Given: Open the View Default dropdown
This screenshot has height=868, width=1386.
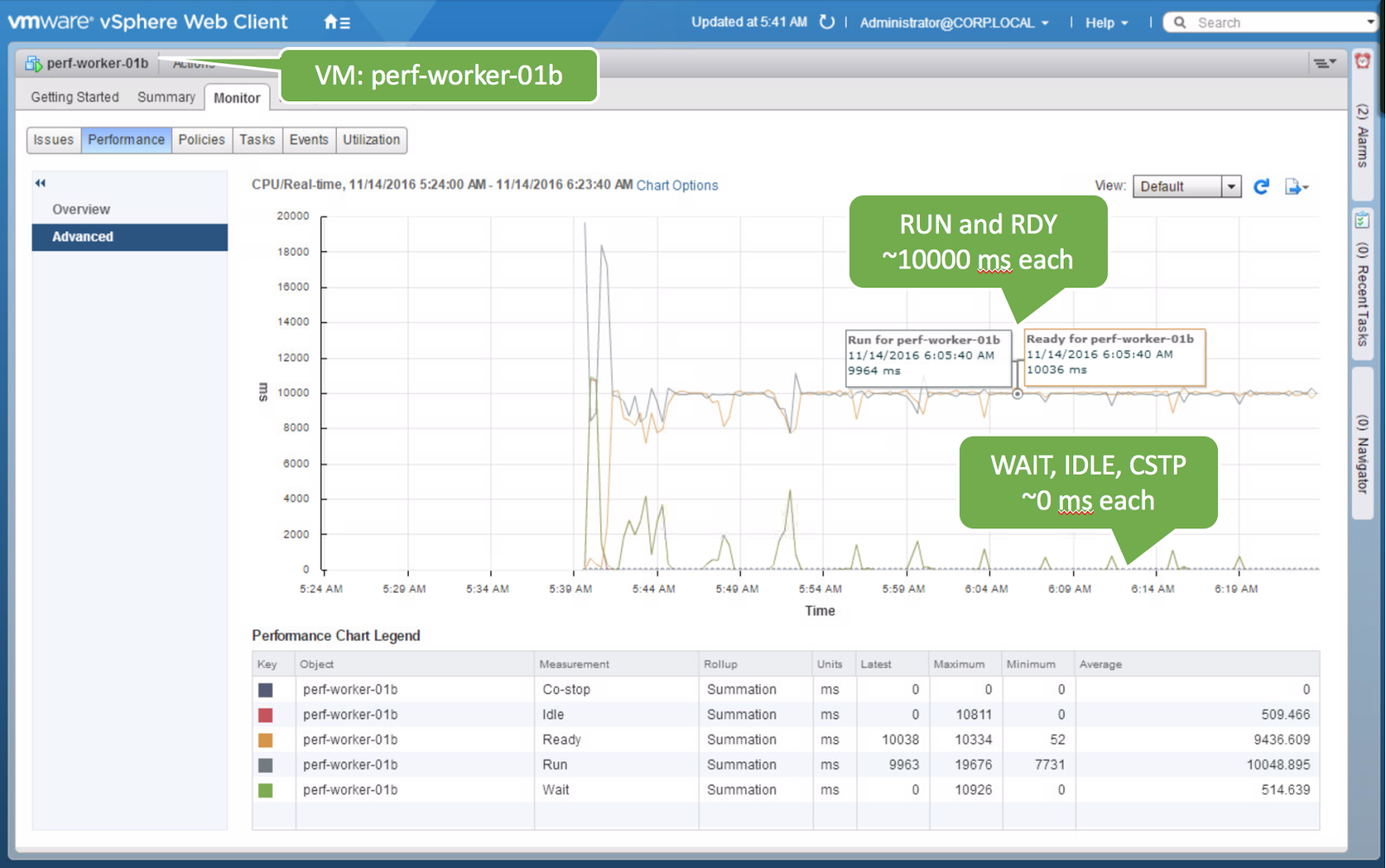Looking at the screenshot, I should (x=1232, y=186).
